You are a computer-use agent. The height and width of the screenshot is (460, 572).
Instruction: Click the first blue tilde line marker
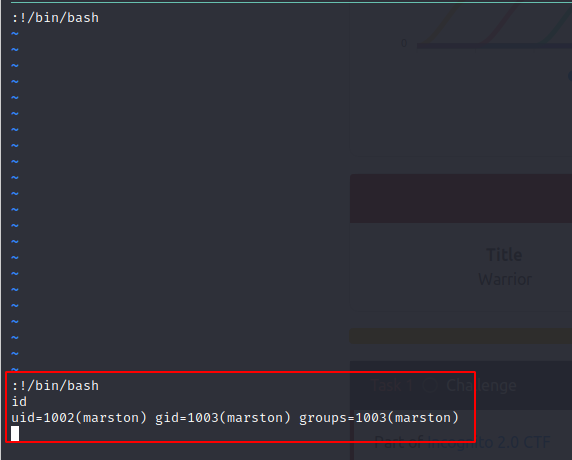coord(15,34)
